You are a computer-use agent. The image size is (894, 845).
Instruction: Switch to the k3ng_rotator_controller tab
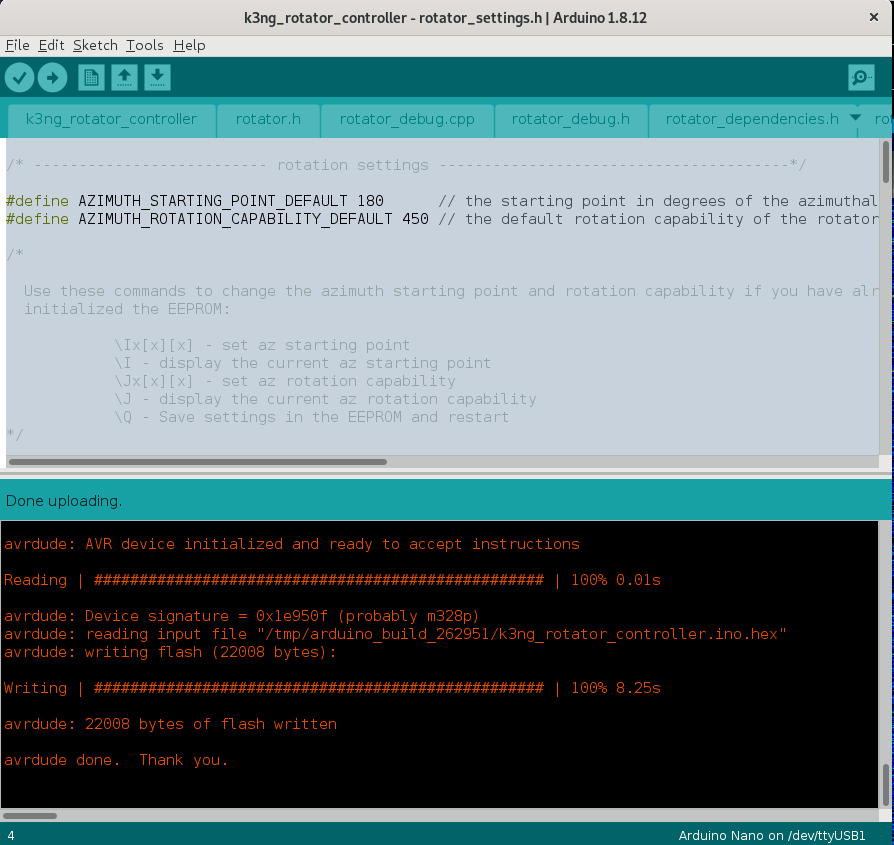pyautogui.click(x=111, y=119)
